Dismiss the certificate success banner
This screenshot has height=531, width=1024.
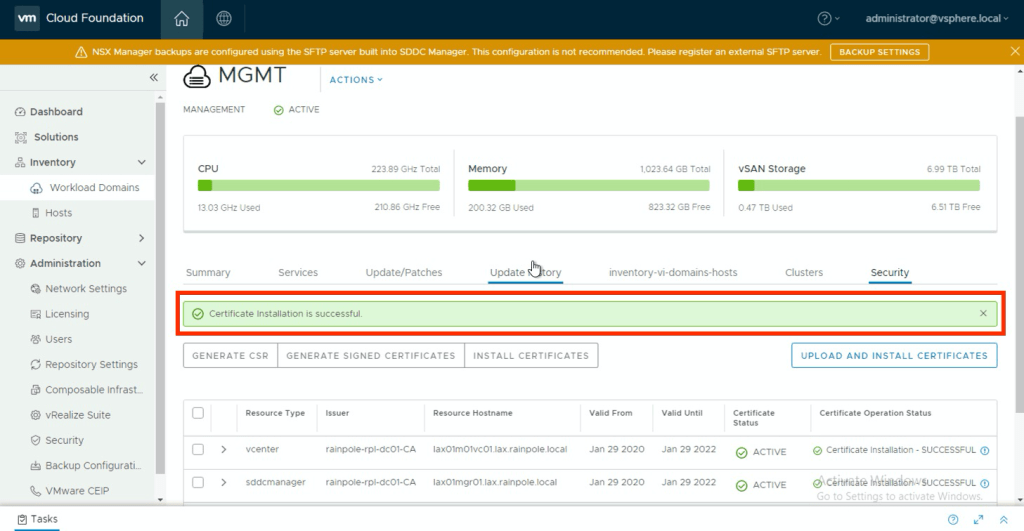coord(983,314)
